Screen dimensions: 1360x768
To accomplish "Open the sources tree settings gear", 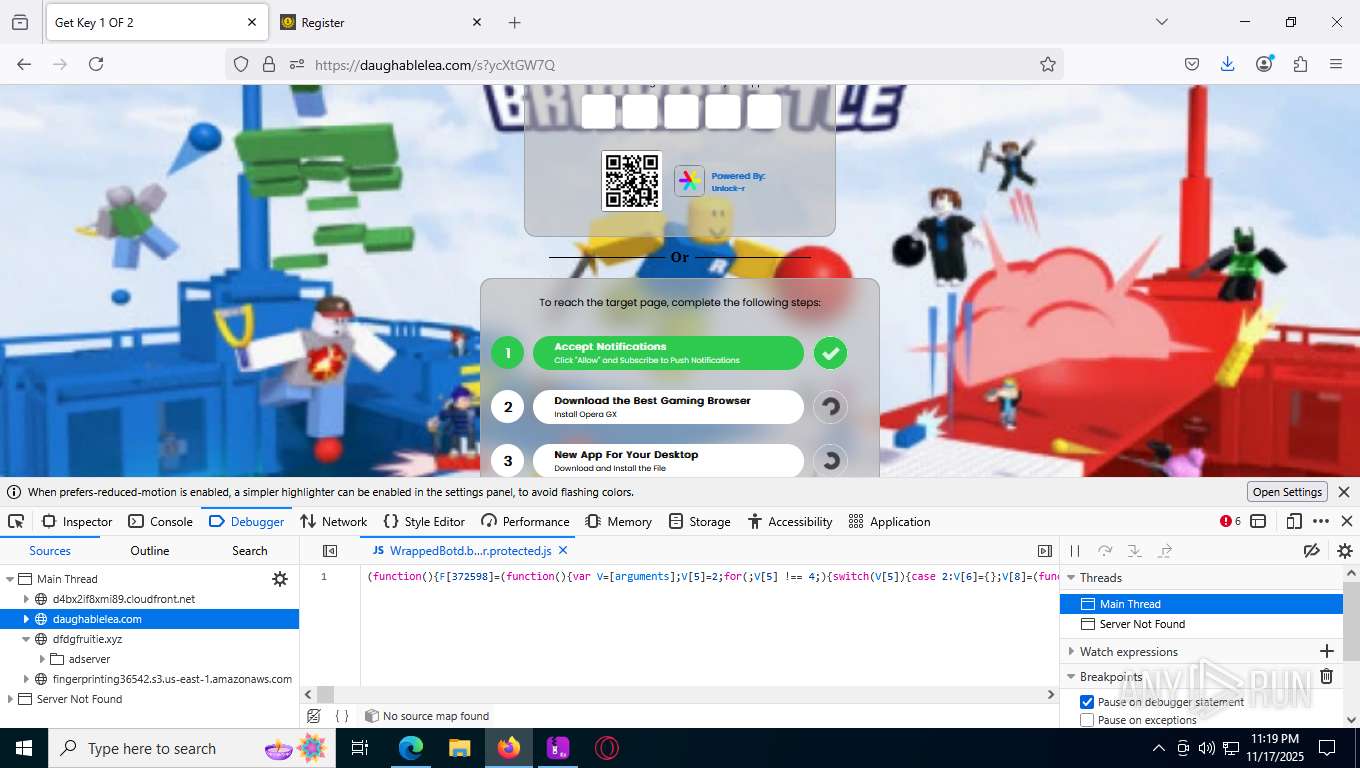I will (x=280, y=579).
